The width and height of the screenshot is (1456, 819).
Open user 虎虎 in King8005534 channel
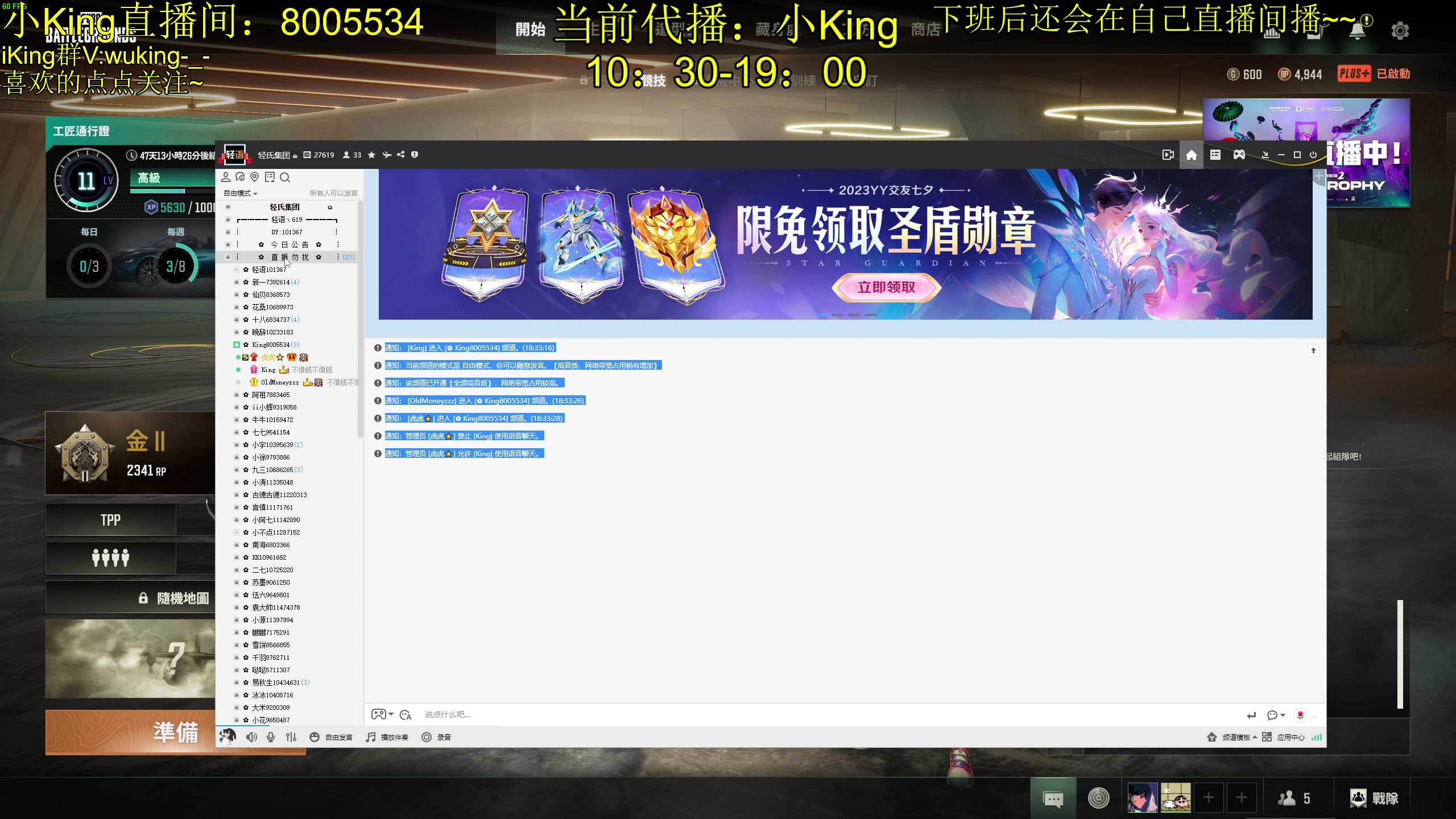(273, 357)
